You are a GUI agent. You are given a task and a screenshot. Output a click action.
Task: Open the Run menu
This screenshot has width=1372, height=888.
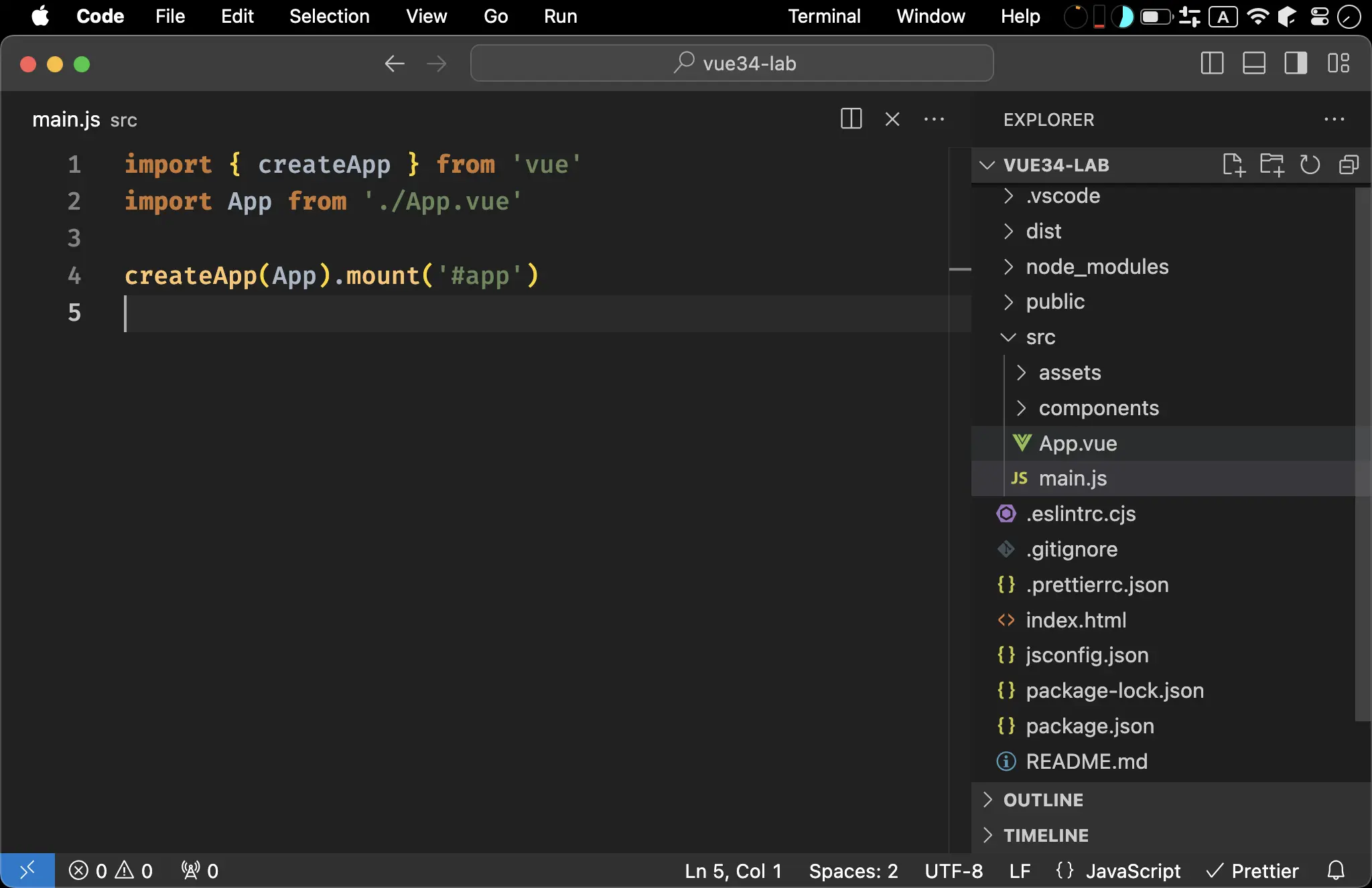pos(560,16)
